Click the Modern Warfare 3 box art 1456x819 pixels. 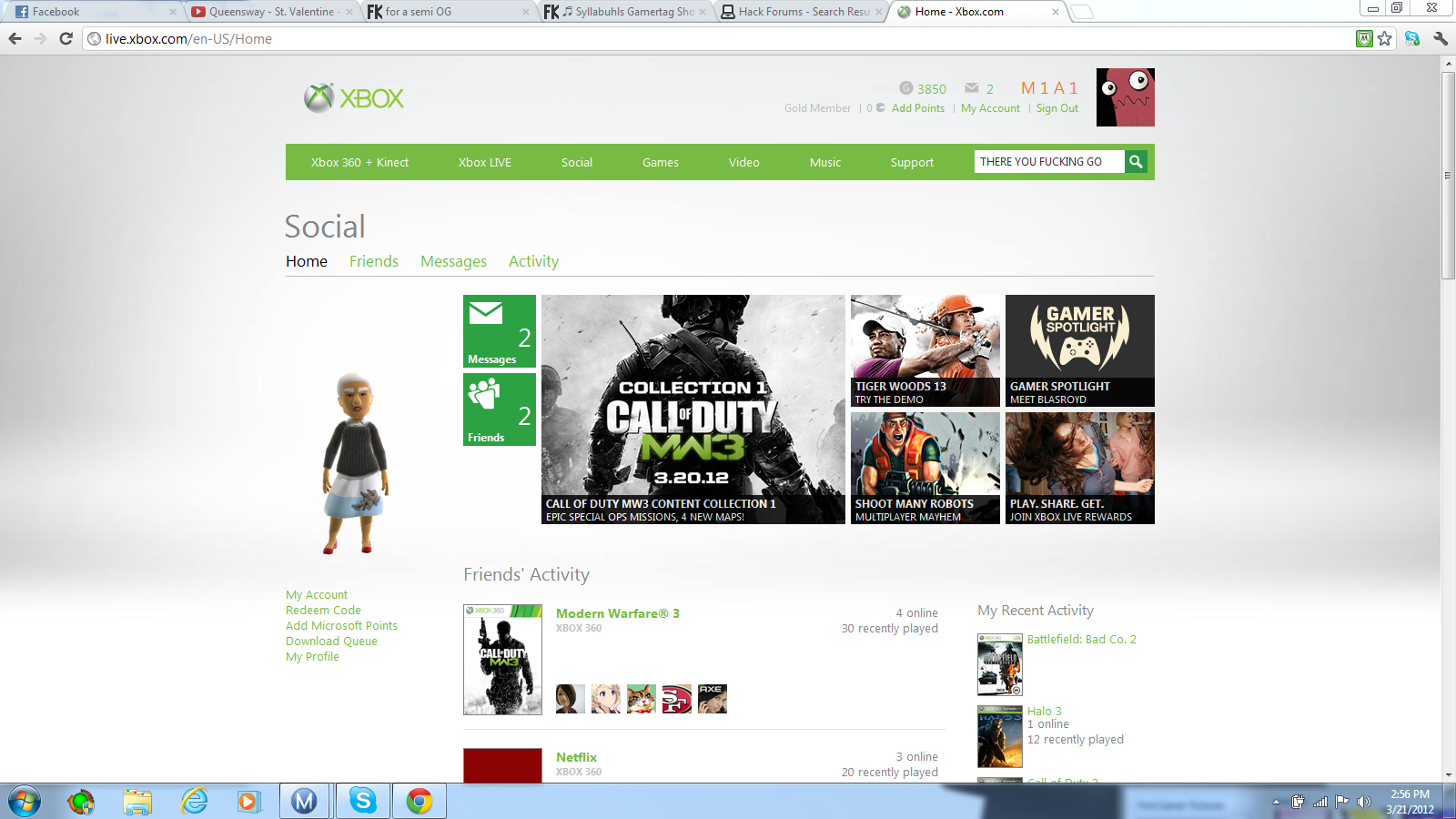502,660
